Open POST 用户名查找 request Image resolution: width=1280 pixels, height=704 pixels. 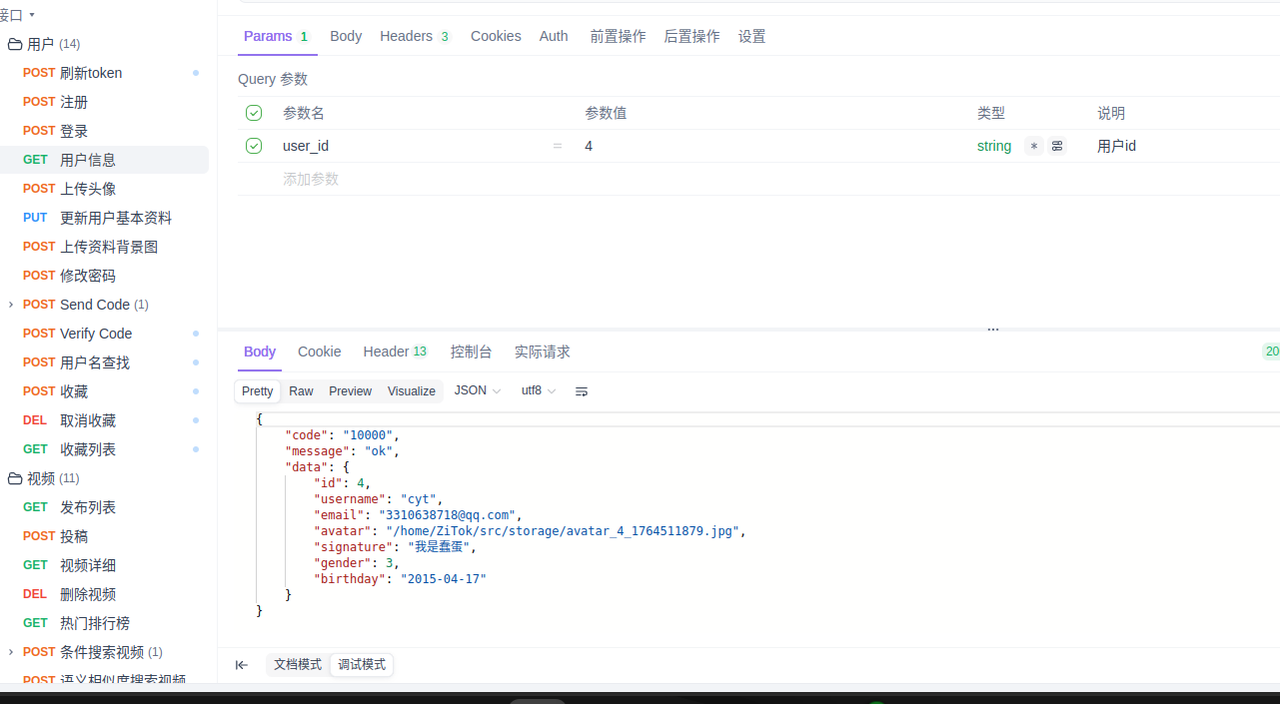pyautogui.click(x=104, y=363)
